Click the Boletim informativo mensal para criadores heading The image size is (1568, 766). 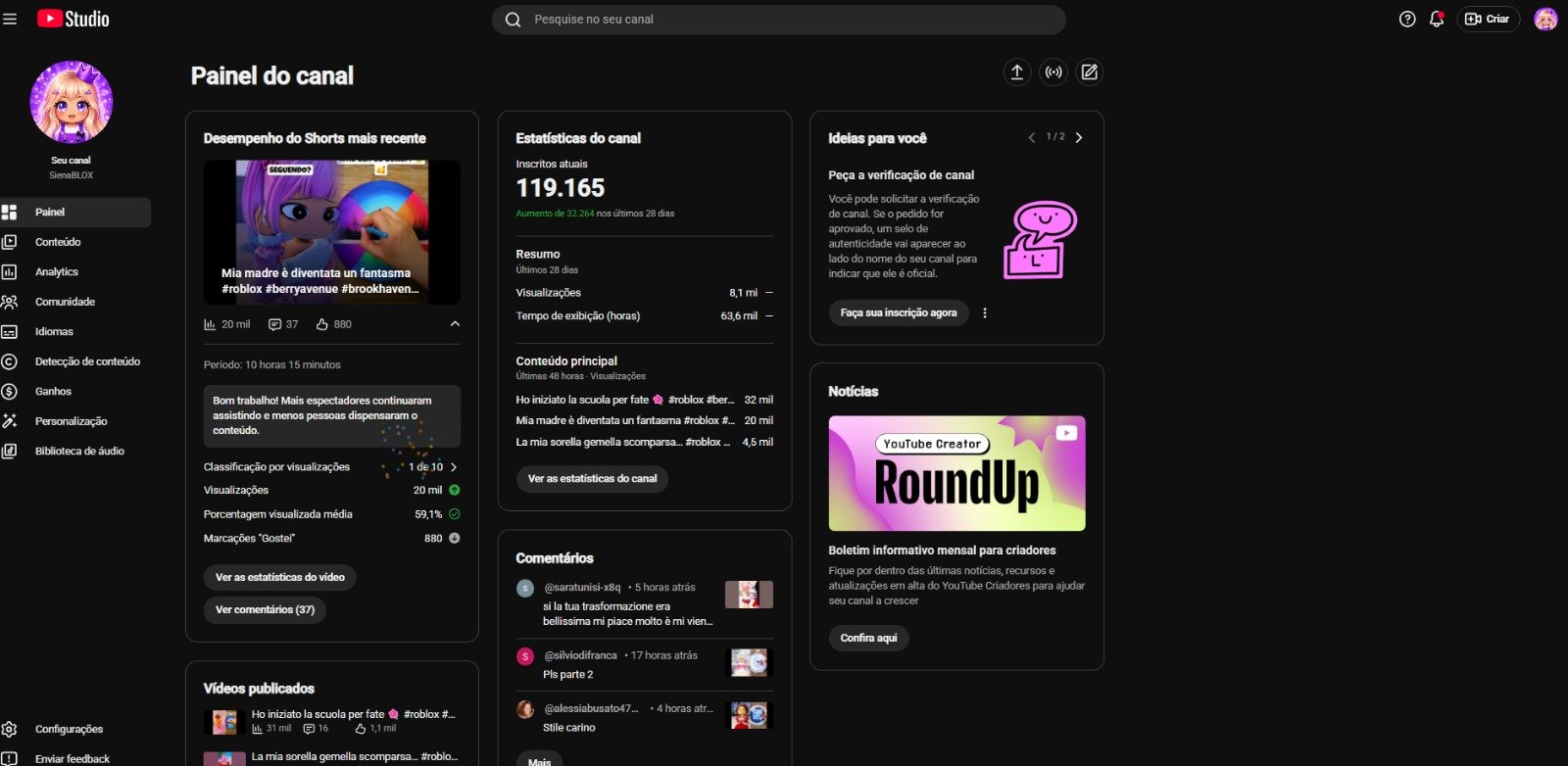[x=943, y=551]
